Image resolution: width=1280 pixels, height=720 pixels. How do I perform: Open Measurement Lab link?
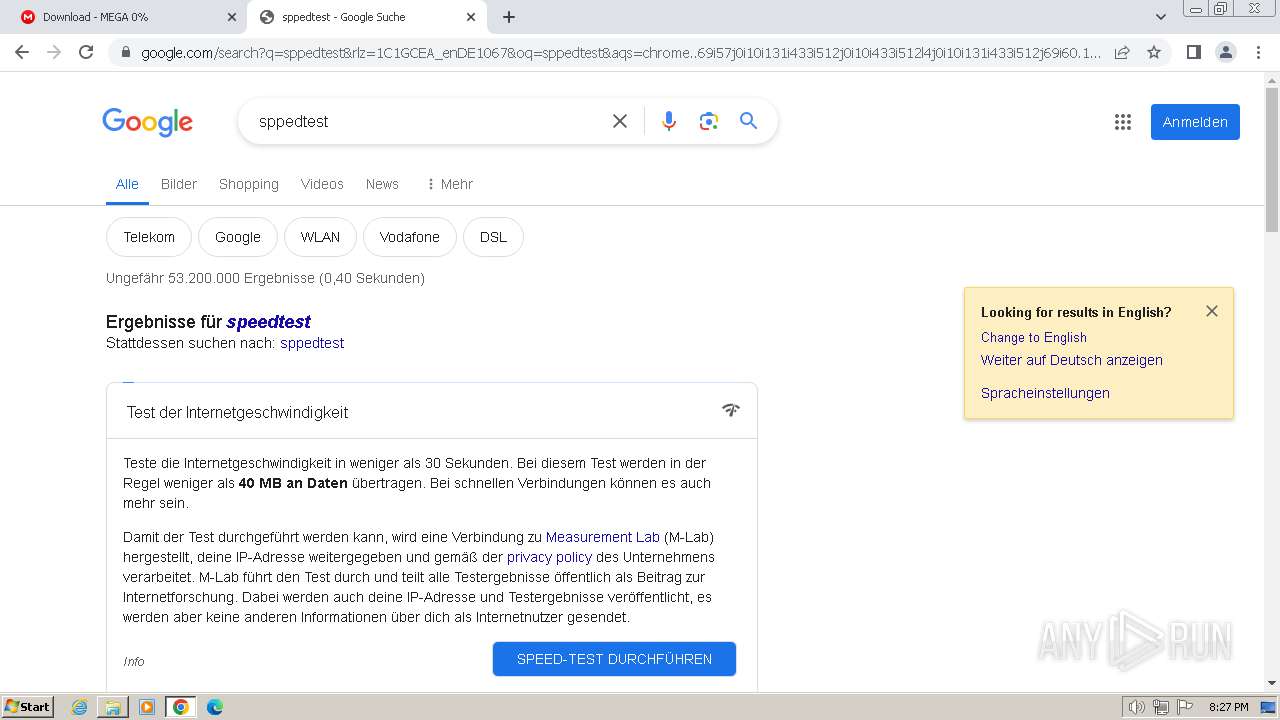pos(603,537)
